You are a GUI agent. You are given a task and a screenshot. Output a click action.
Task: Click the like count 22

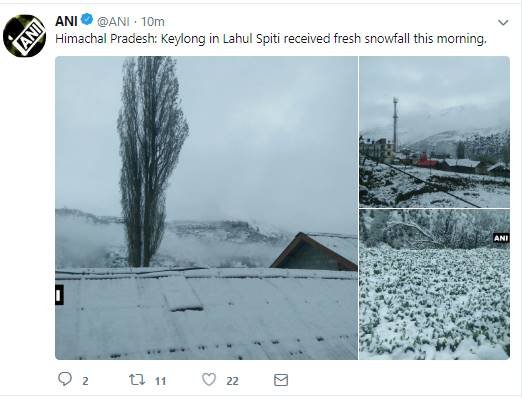232,381
